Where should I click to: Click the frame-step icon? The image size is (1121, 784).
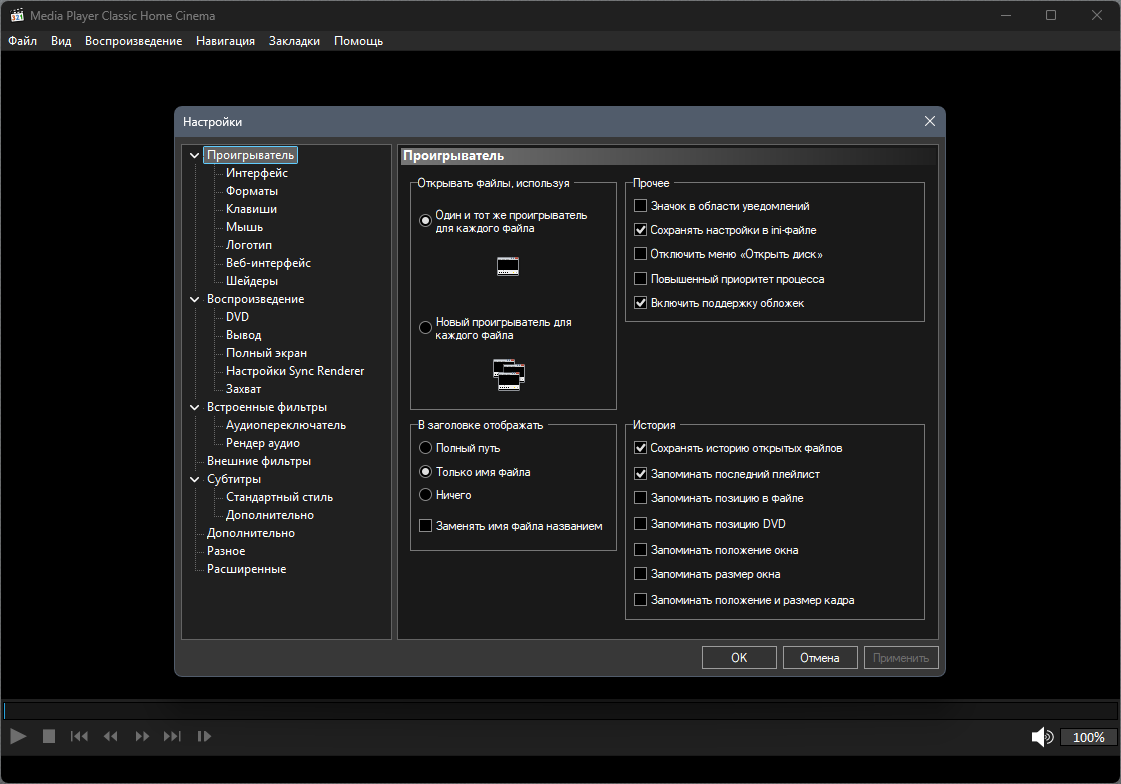204,736
